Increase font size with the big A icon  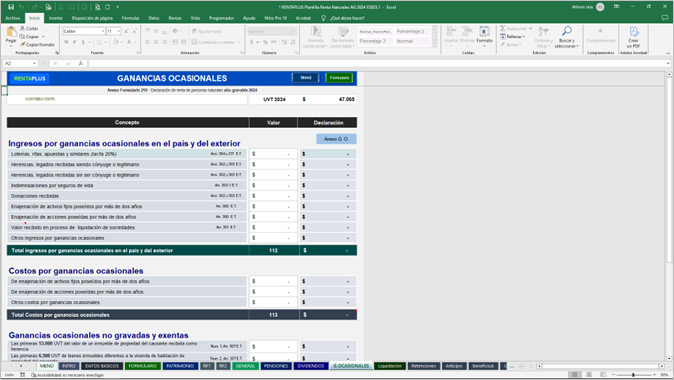tap(126, 31)
